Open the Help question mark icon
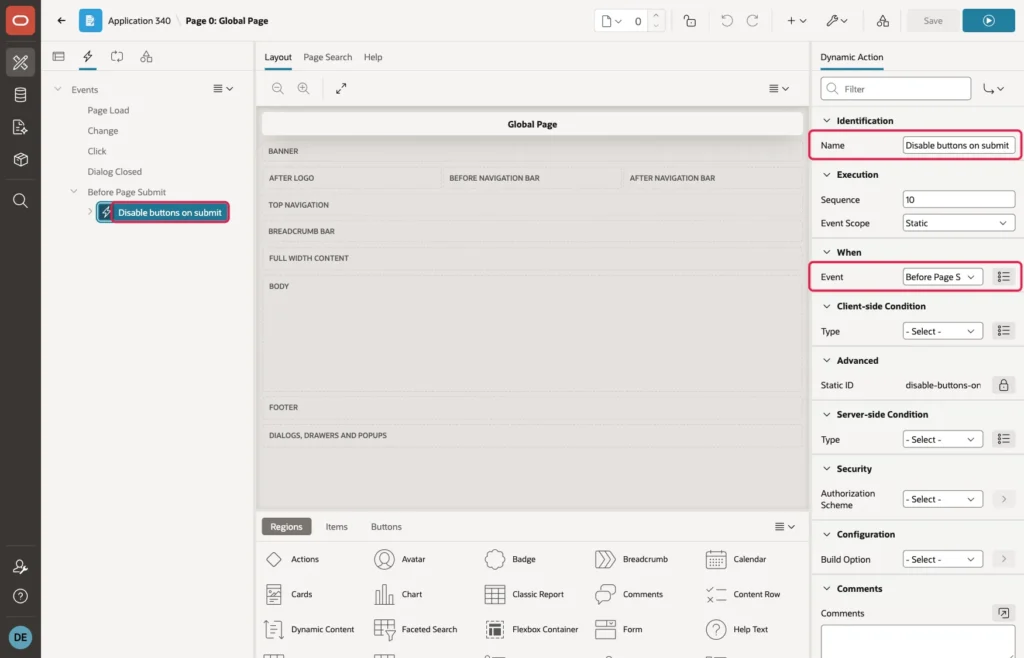Image resolution: width=1024 pixels, height=658 pixels. (x=20, y=596)
